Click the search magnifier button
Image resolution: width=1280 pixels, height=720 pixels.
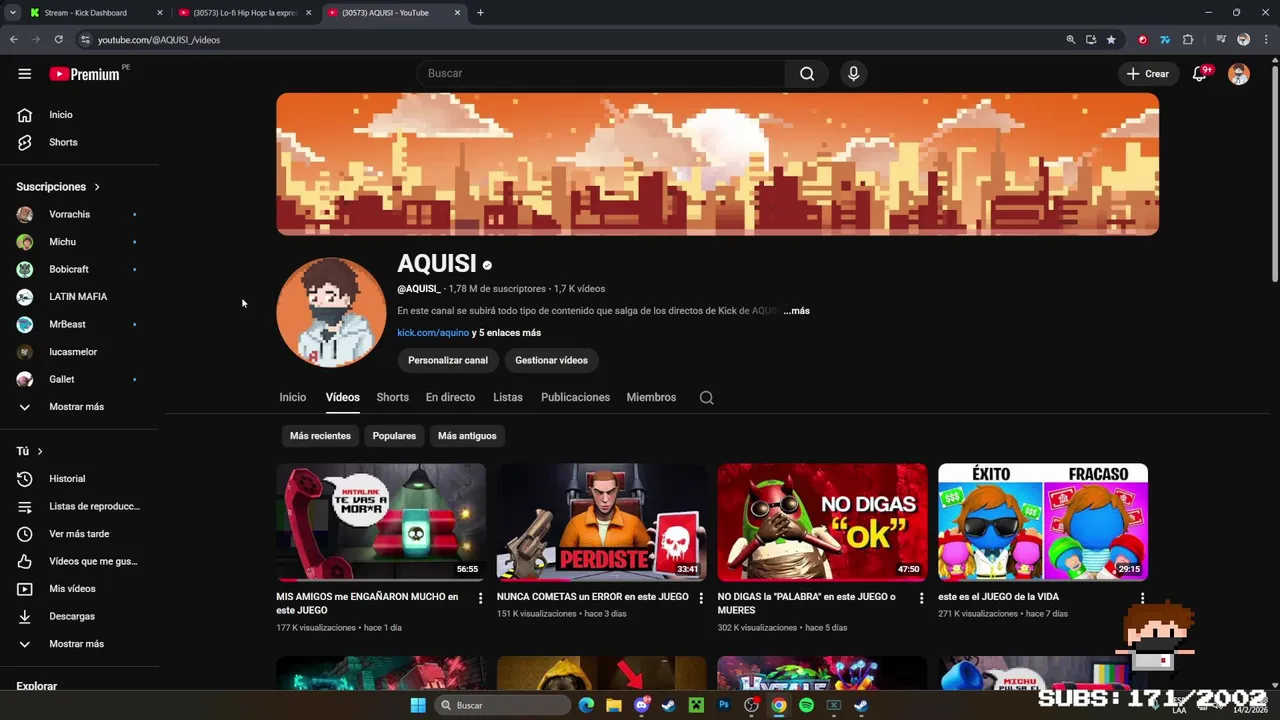tap(807, 73)
